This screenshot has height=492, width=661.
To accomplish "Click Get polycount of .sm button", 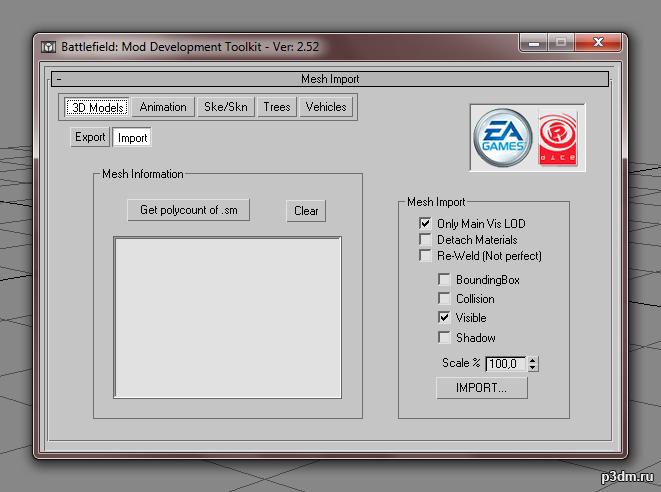I will pyautogui.click(x=188, y=210).
